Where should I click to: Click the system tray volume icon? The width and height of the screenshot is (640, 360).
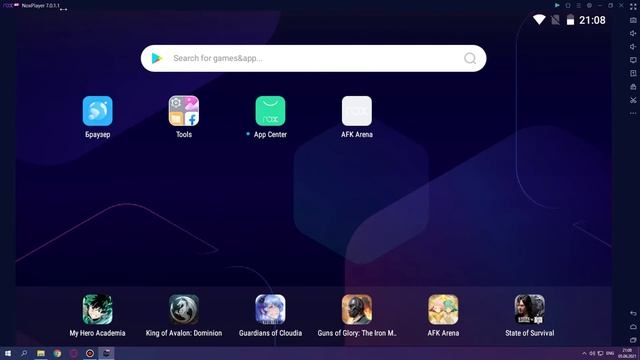click(x=592, y=353)
